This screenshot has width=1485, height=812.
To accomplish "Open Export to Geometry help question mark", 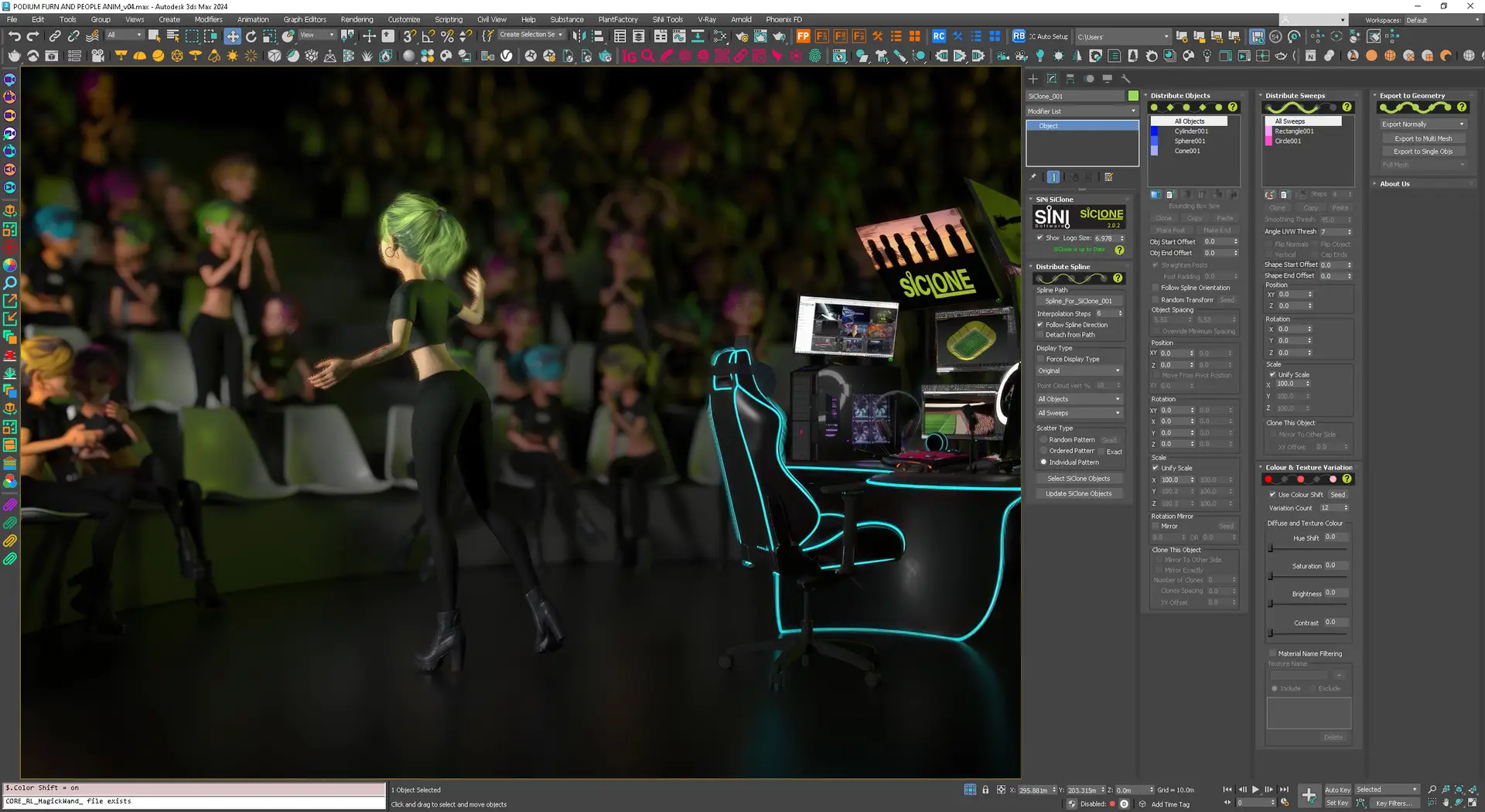I will pyautogui.click(x=1462, y=107).
